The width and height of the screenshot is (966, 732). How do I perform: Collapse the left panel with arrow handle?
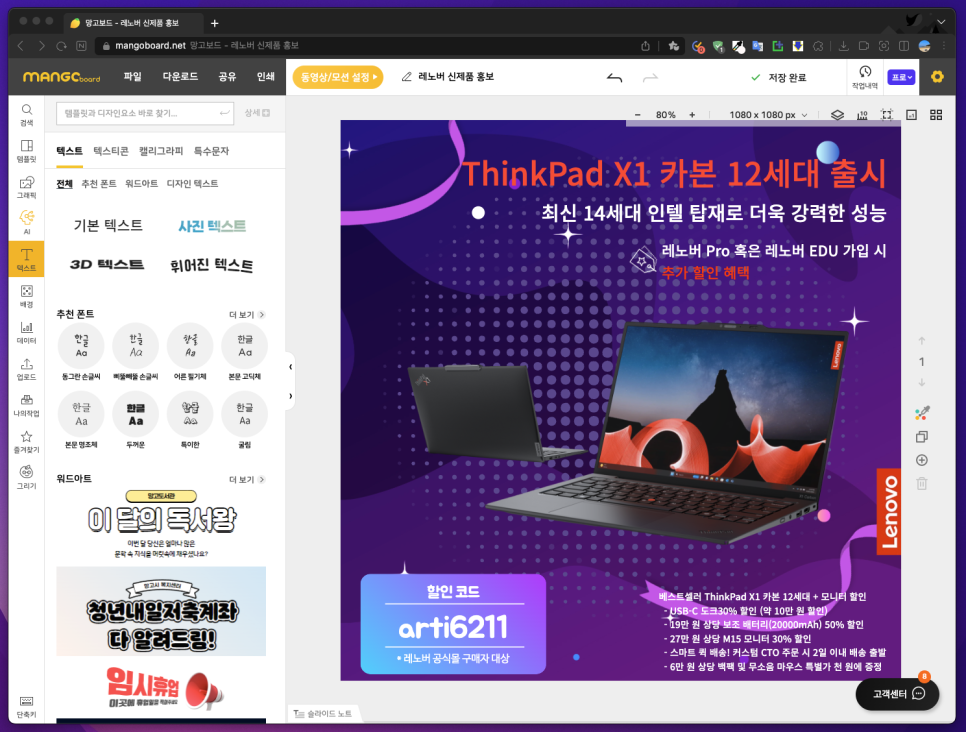point(290,367)
